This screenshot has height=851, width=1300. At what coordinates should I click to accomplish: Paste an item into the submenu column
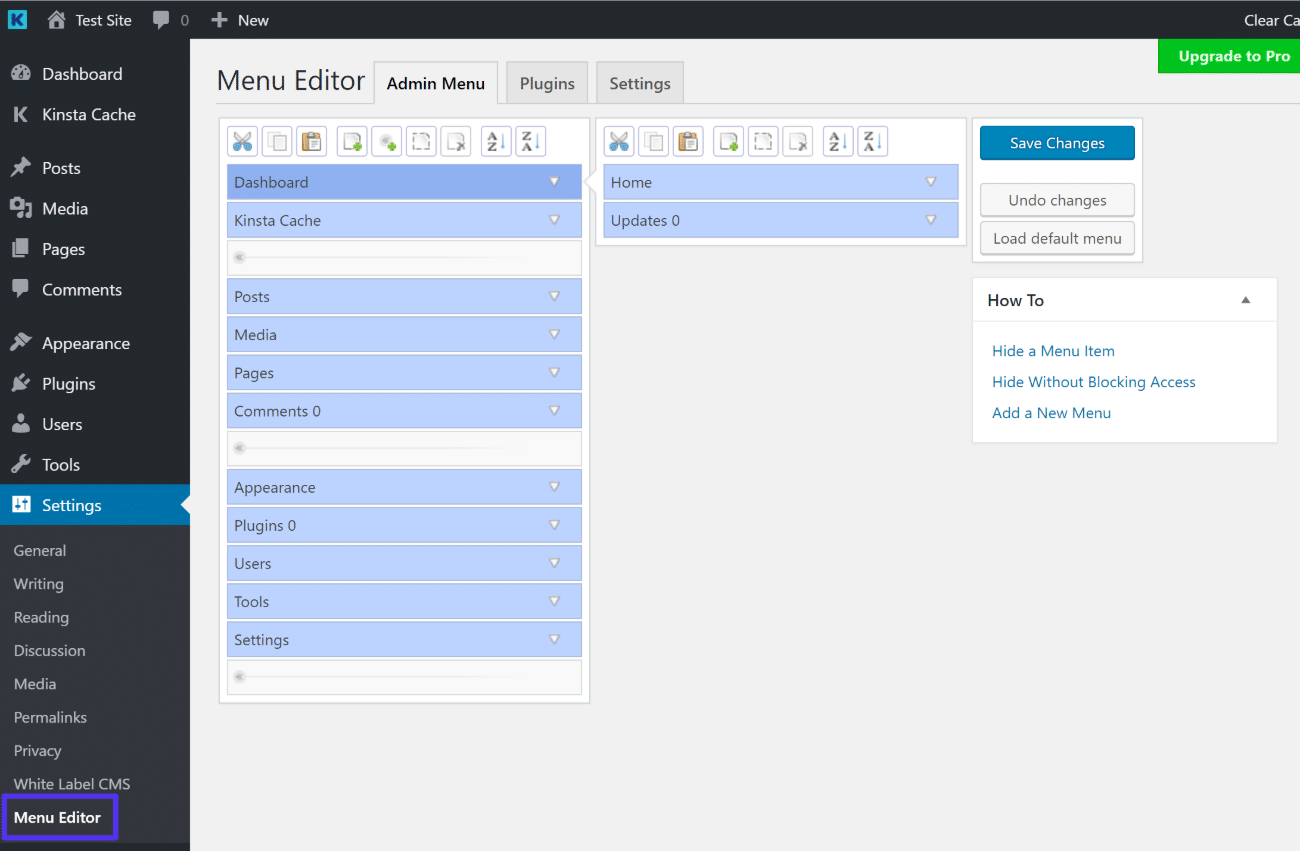[688, 141]
